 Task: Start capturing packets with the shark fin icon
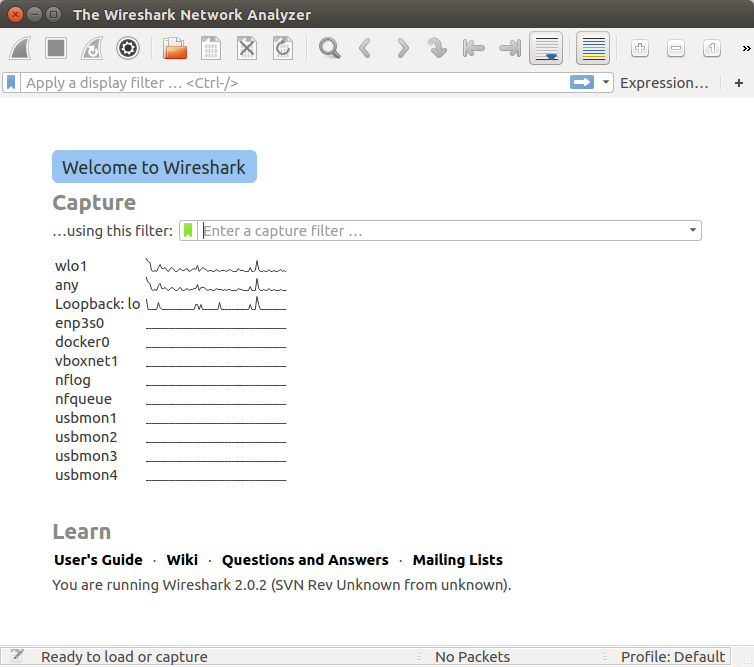(21, 48)
